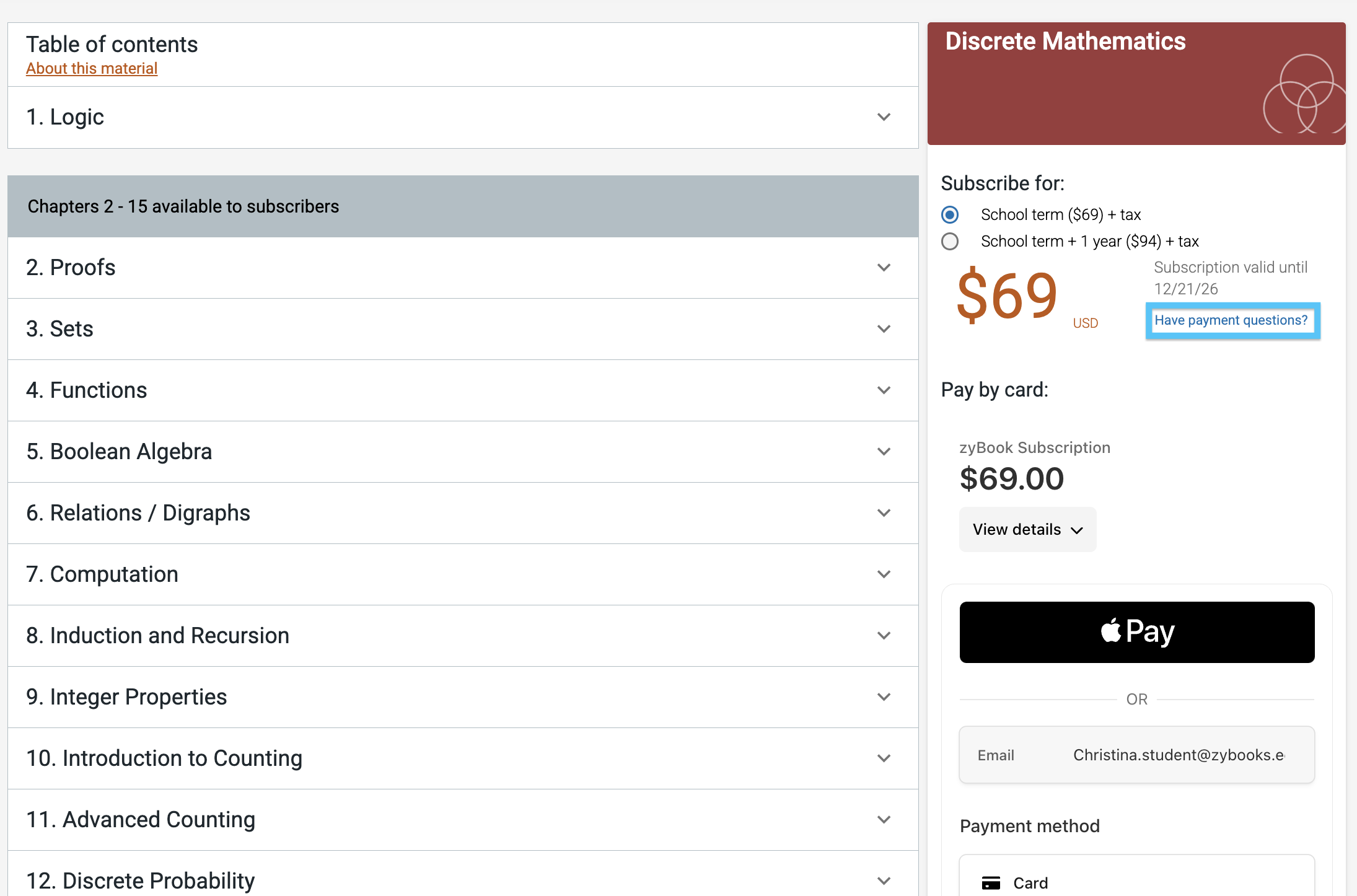
Task: Click the $69.00 zyBook Subscription amount
Action: (1012, 479)
